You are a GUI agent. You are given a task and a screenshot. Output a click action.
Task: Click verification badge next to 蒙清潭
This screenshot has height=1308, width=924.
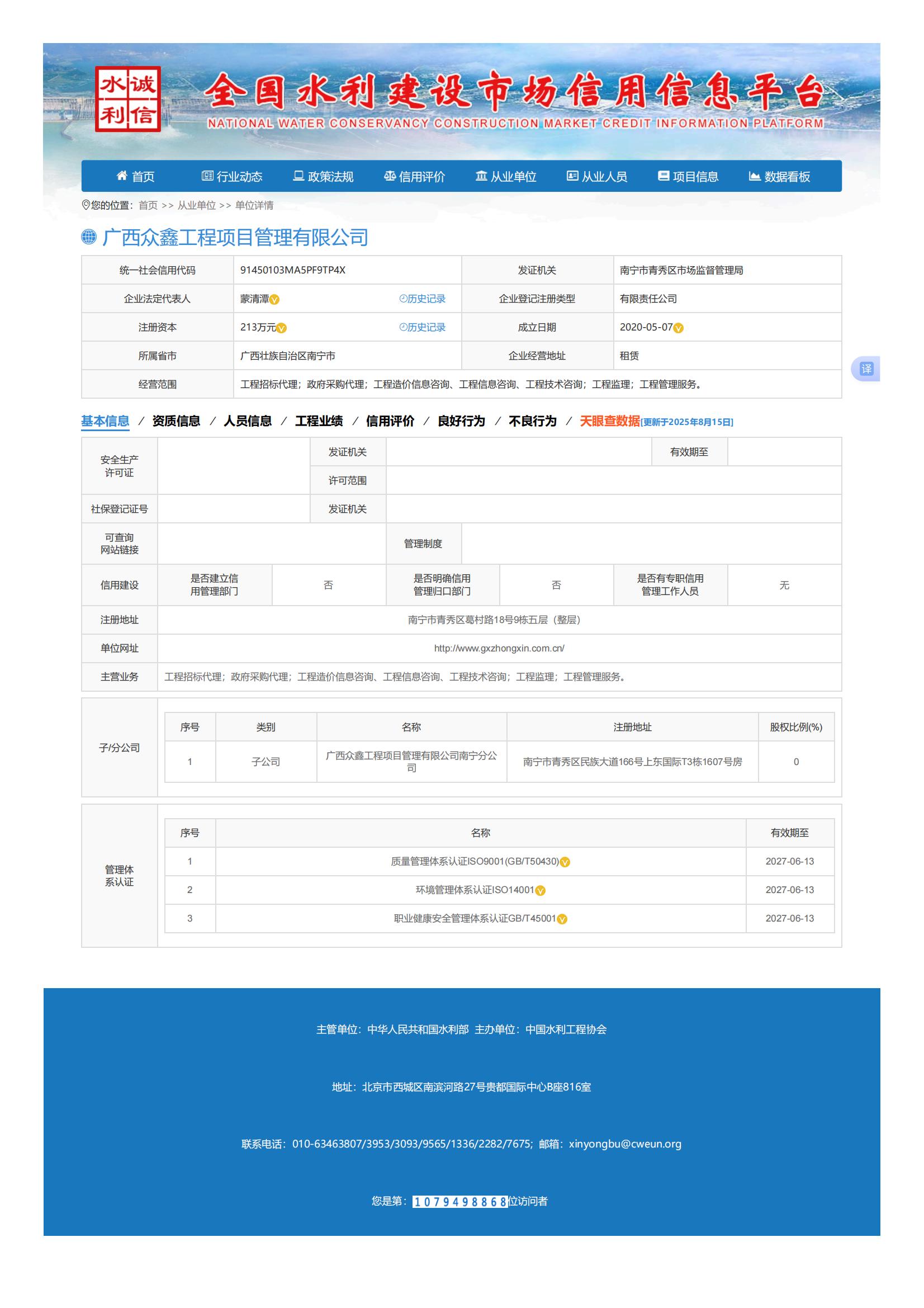coord(274,300)
